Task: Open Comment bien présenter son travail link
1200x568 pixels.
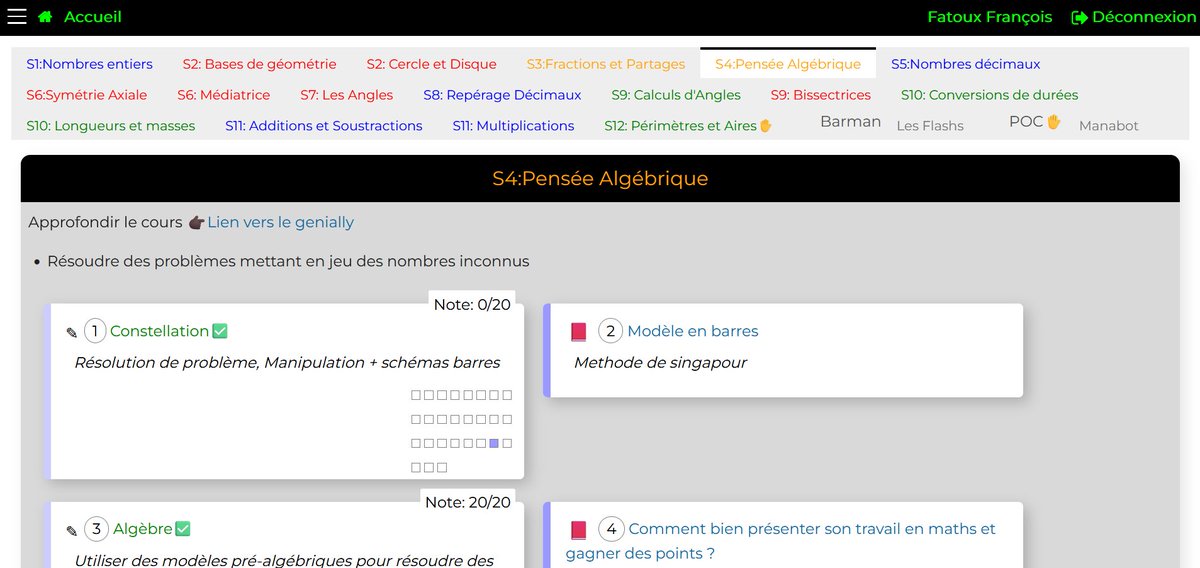Action: [x=781, y=541]
